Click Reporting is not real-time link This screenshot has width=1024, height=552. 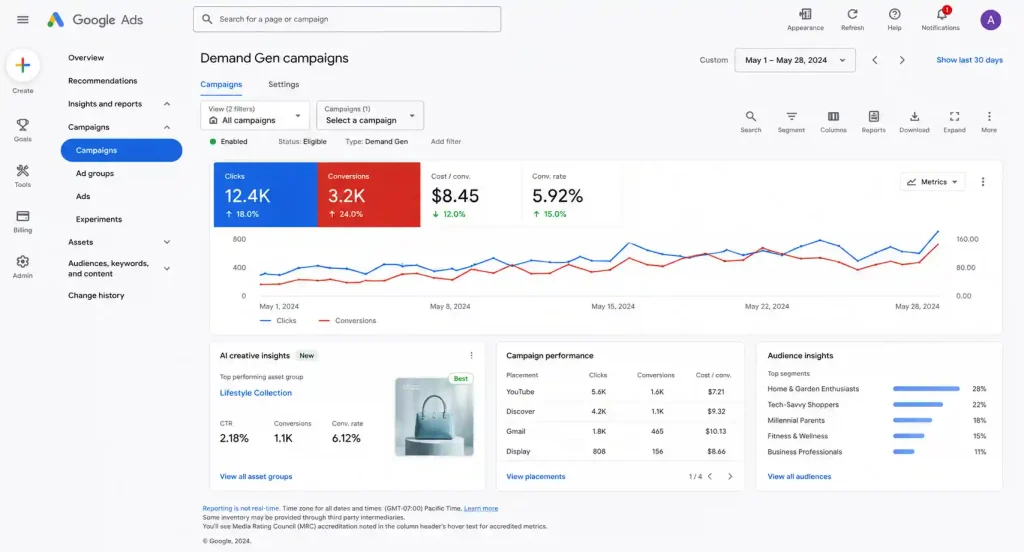(x=241, y=508)
